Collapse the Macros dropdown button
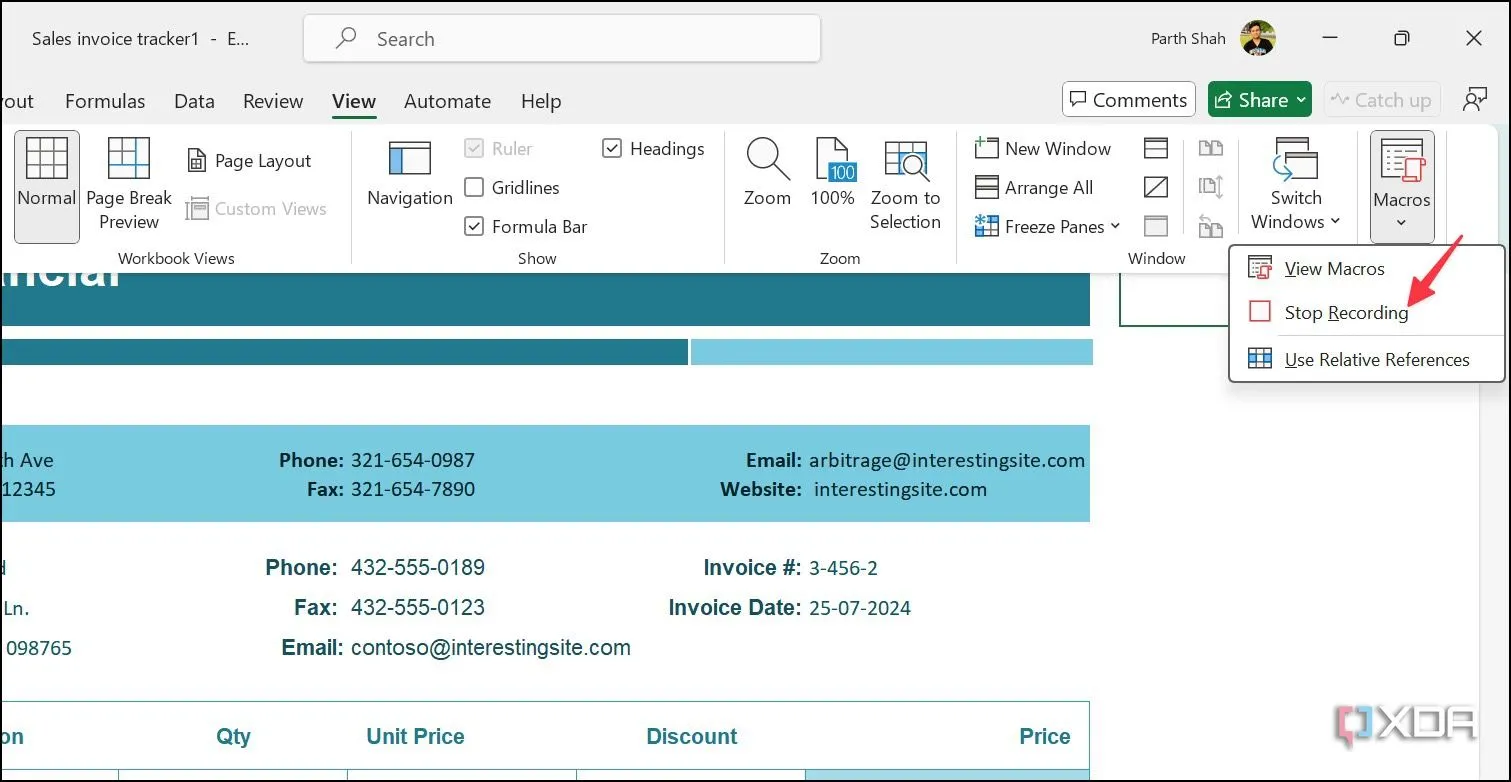 point(1401,187)
